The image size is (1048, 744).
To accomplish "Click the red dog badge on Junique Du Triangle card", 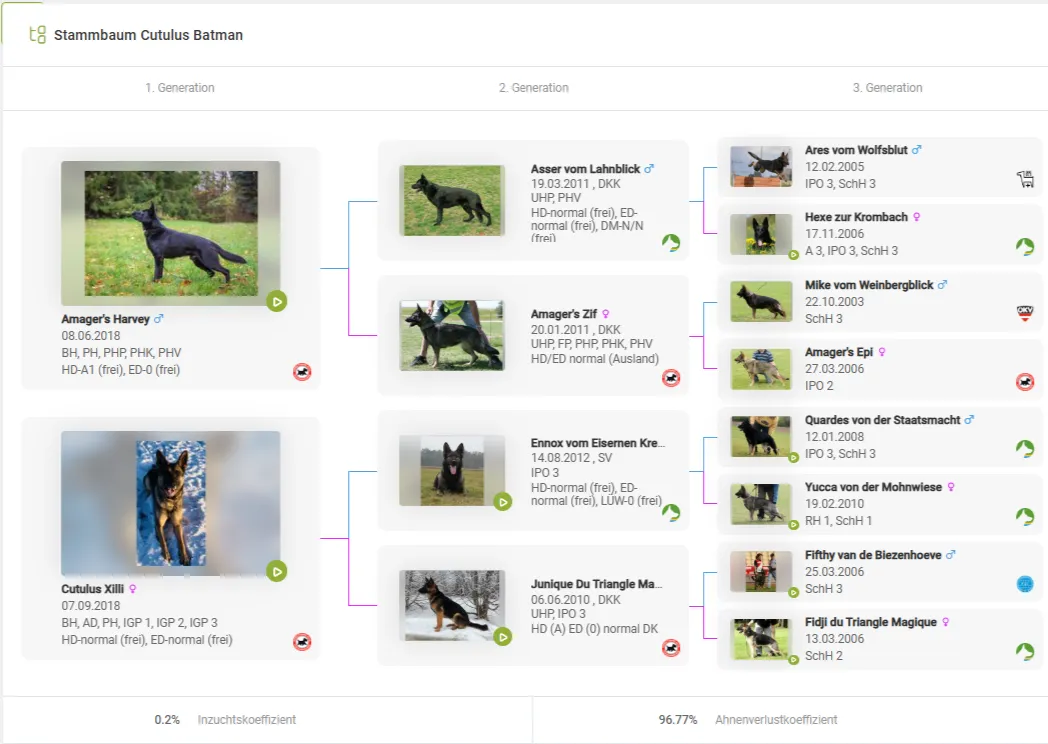I will pos(671,648).
